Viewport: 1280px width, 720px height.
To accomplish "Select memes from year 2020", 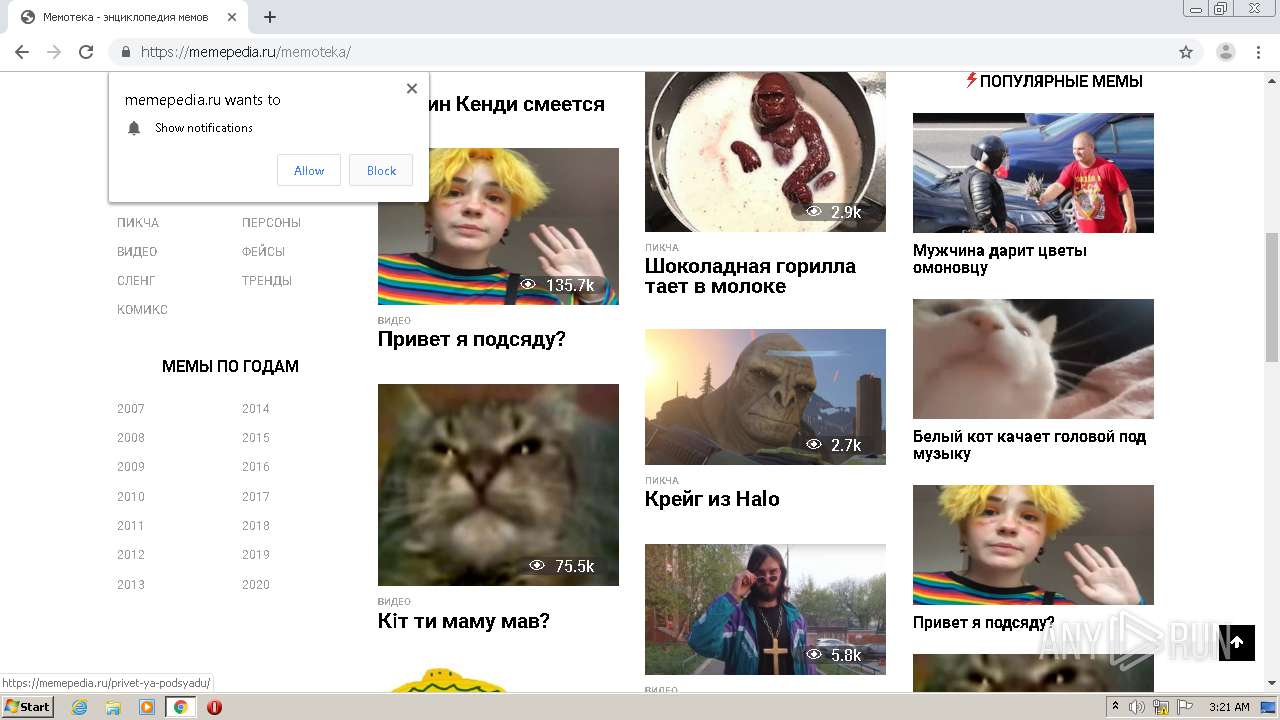I will [x=256, y=585].
